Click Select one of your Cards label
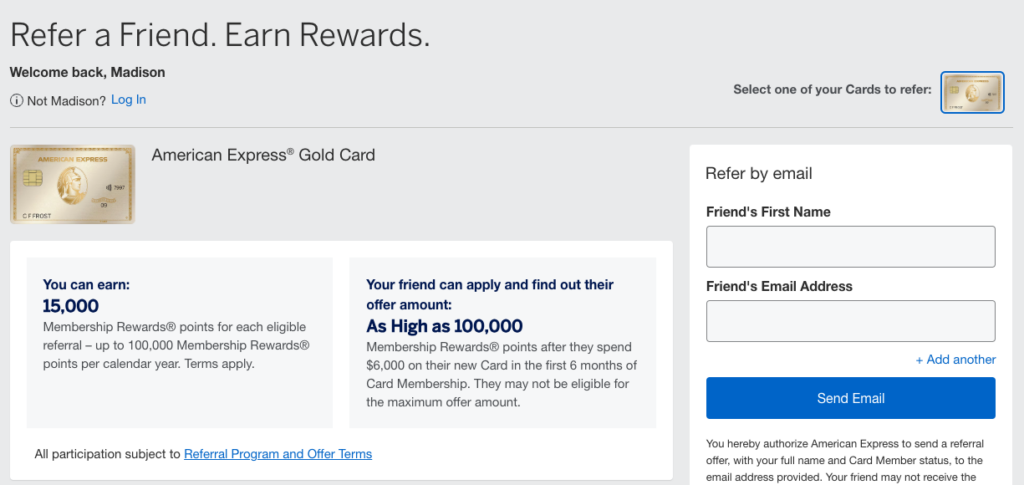The height and width of the screenshot is (485, 1024). tap(832, 89)
